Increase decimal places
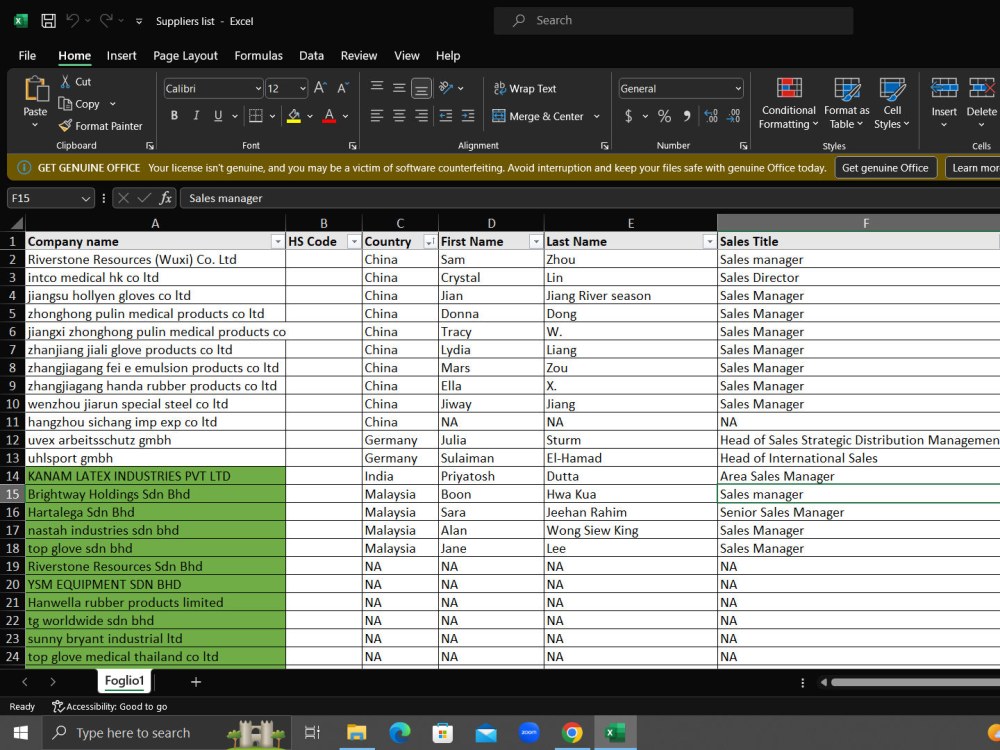Image resolution: width=1000 pixels, height=750 pixels. coord(711,116)
